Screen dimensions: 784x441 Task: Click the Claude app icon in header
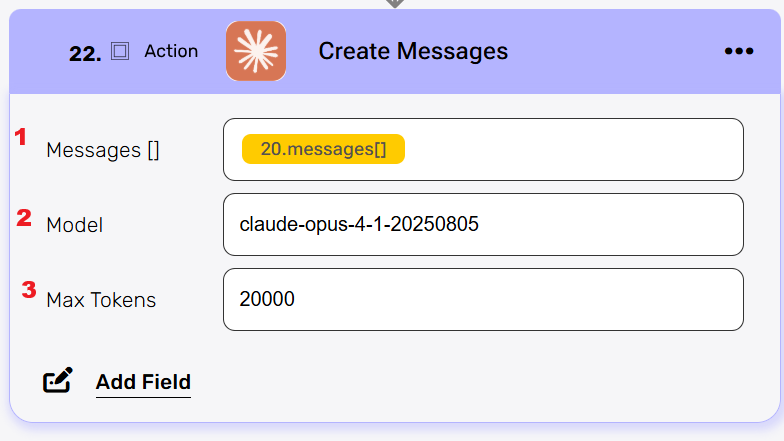coord(256,52)
